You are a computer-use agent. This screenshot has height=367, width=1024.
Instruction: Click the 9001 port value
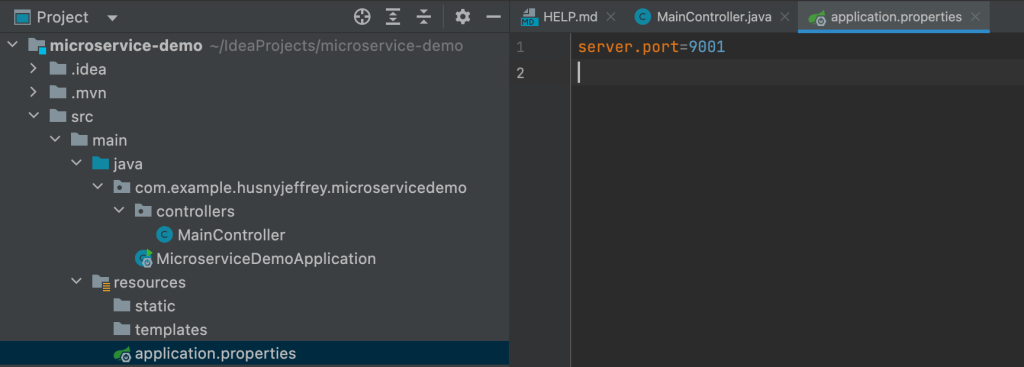click(x=707, y=48)
